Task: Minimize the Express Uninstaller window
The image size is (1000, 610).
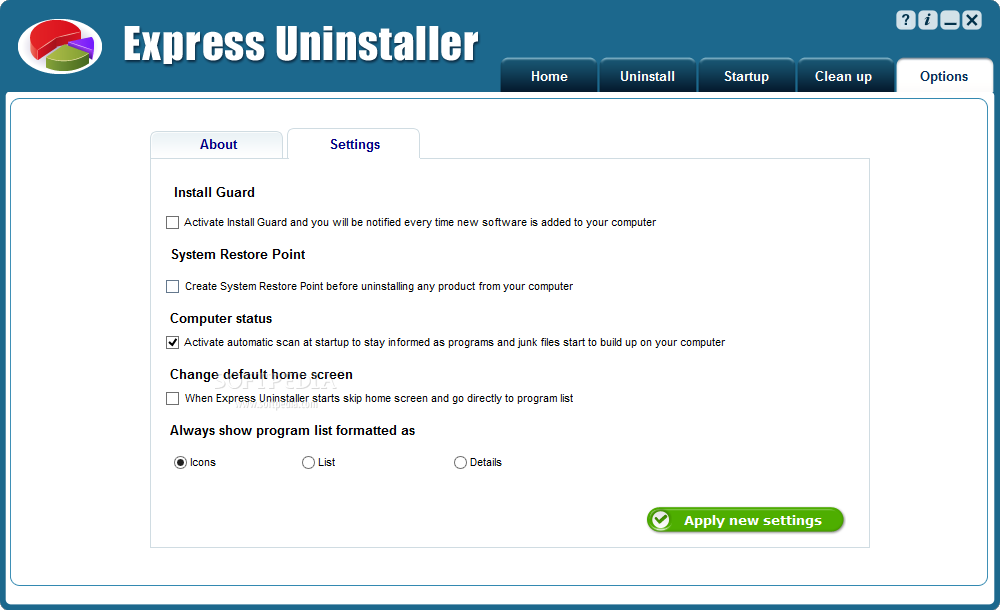Action: (x=950, y=20)
